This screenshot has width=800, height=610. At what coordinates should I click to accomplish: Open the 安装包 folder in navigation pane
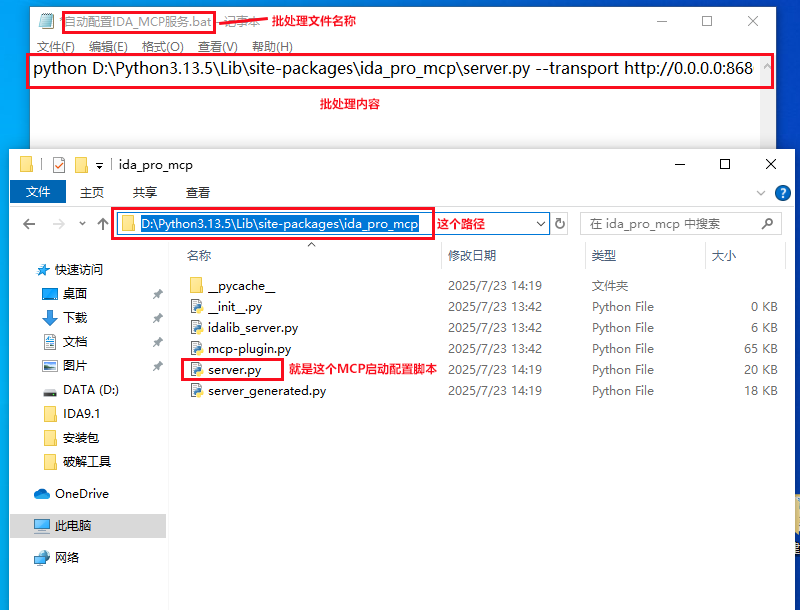pos(81,438)
